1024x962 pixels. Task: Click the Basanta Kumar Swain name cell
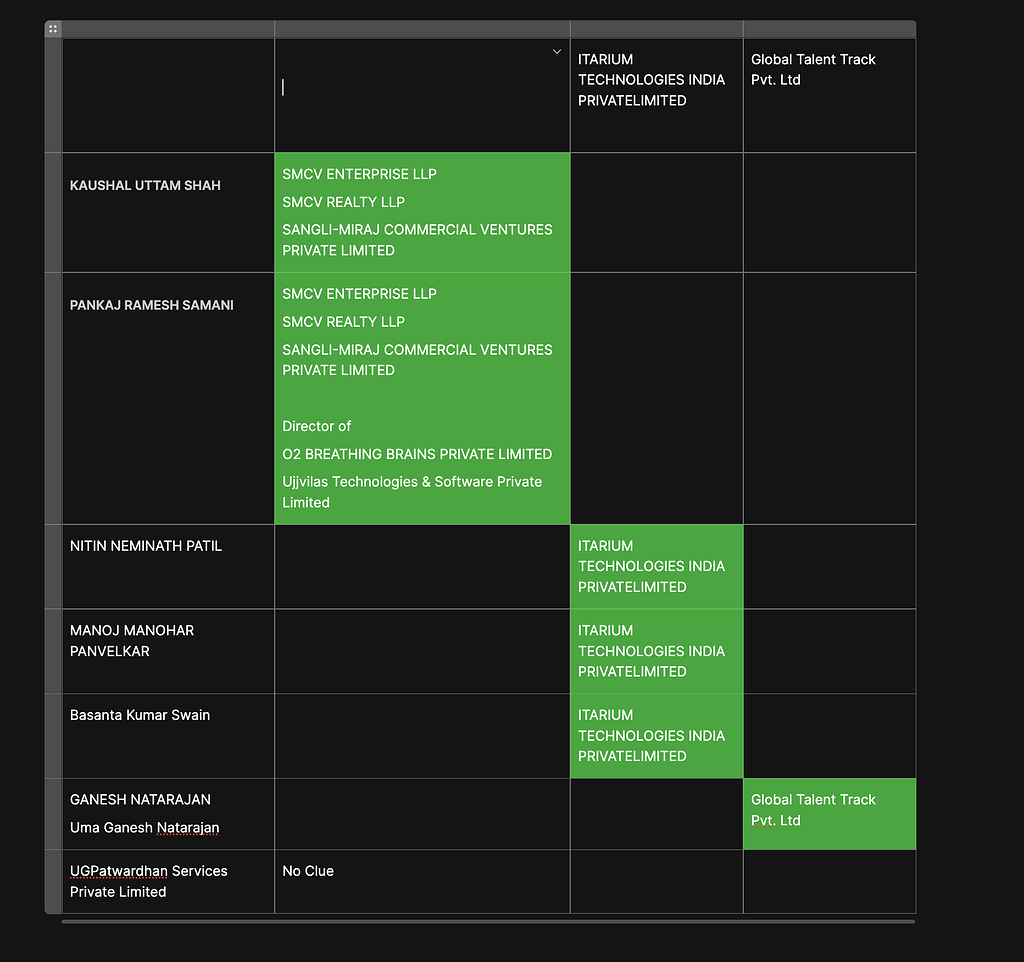click(x=168, y=736)
